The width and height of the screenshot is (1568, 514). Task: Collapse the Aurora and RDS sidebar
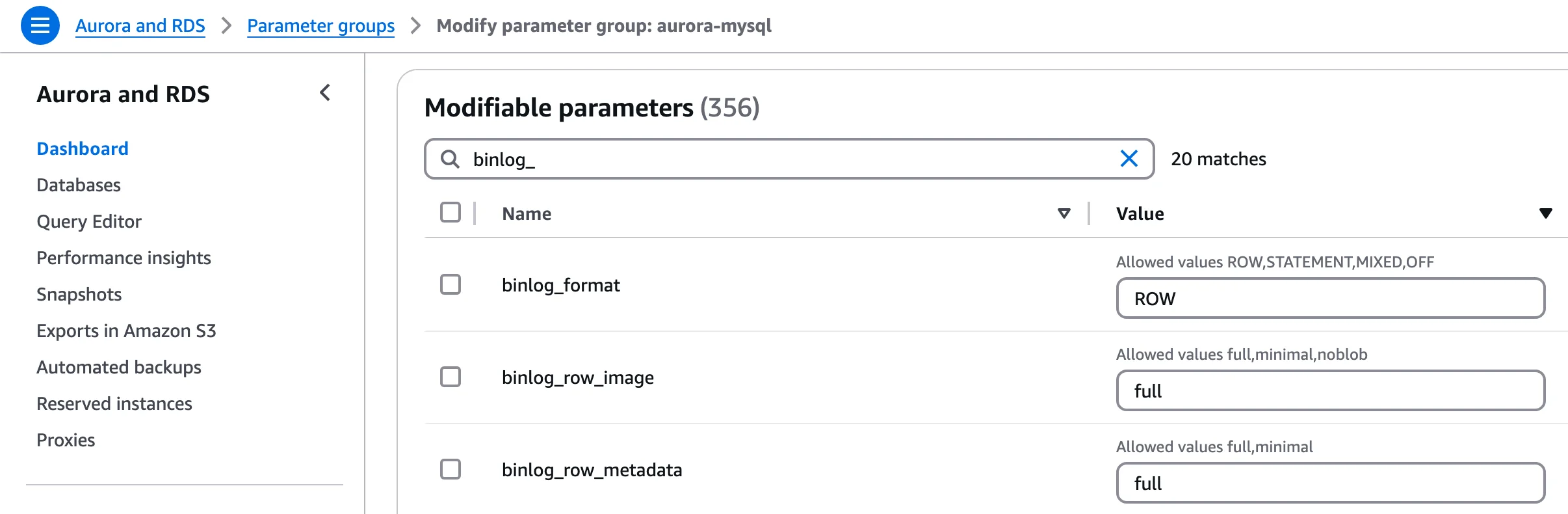coord(325,93)
